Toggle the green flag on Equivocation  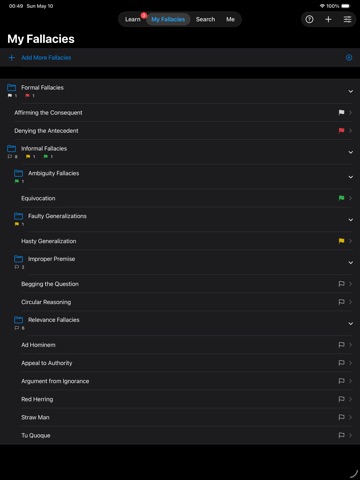(x=341, y=198)
